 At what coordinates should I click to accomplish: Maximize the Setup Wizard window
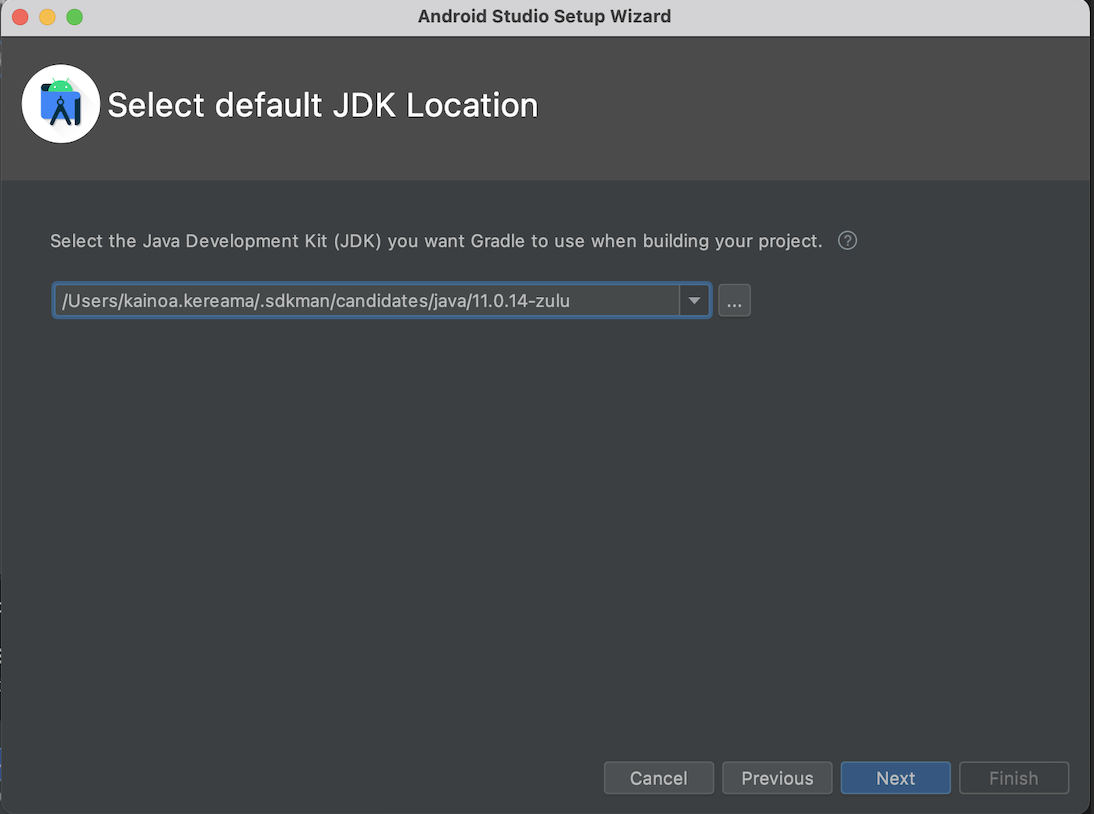click(75, 17)
